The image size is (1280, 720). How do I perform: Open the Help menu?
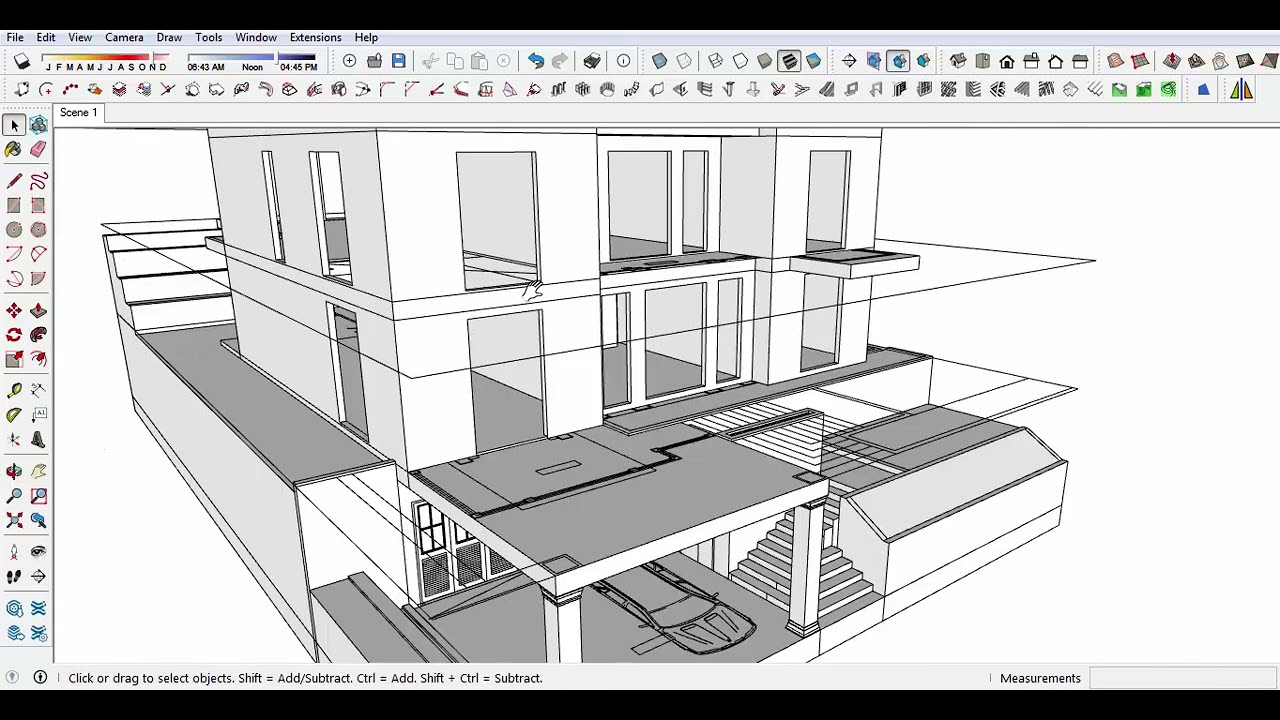(366, 37)
